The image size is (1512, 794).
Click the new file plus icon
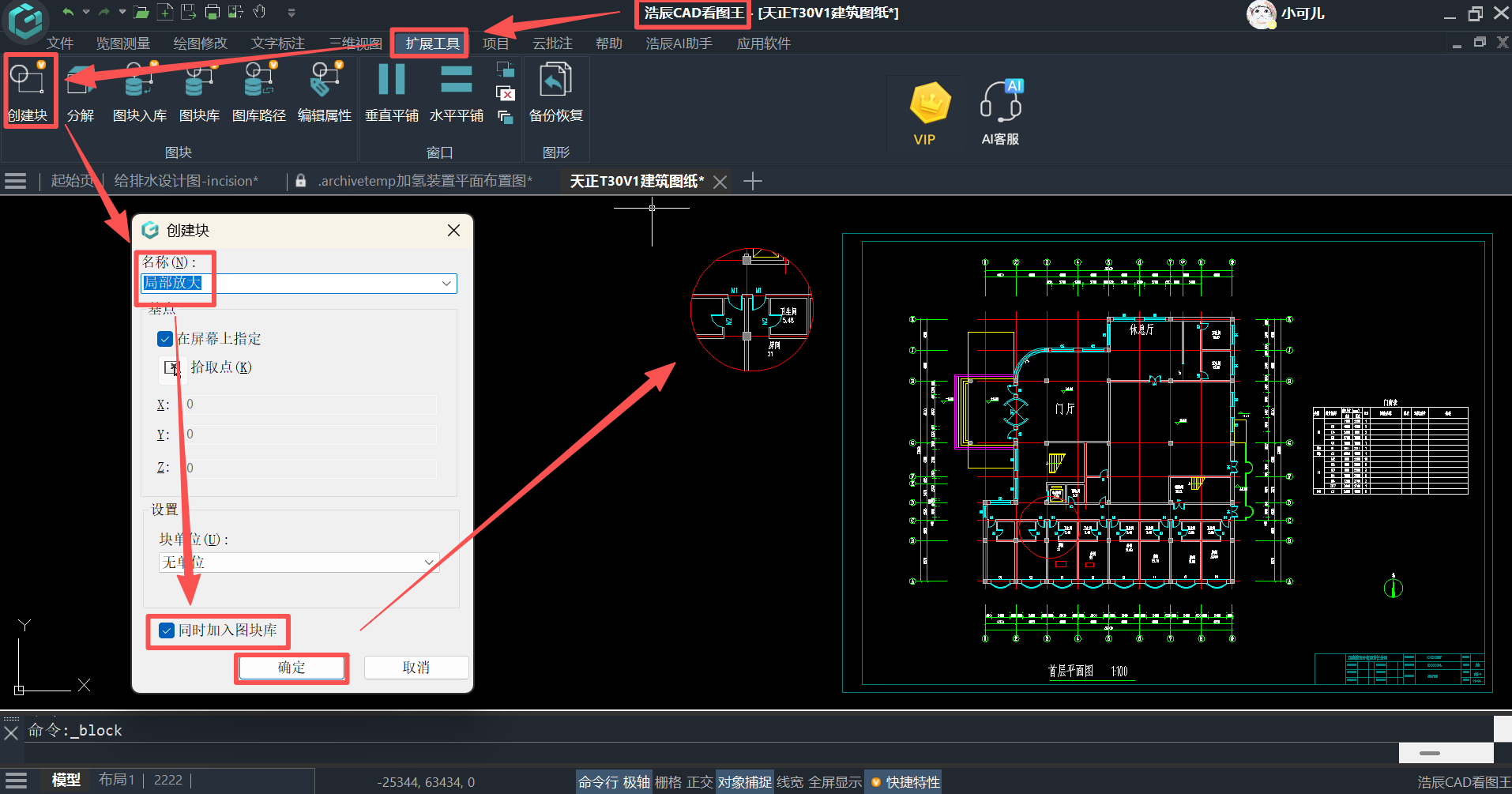pyautogui.click(x=165, y=12)
